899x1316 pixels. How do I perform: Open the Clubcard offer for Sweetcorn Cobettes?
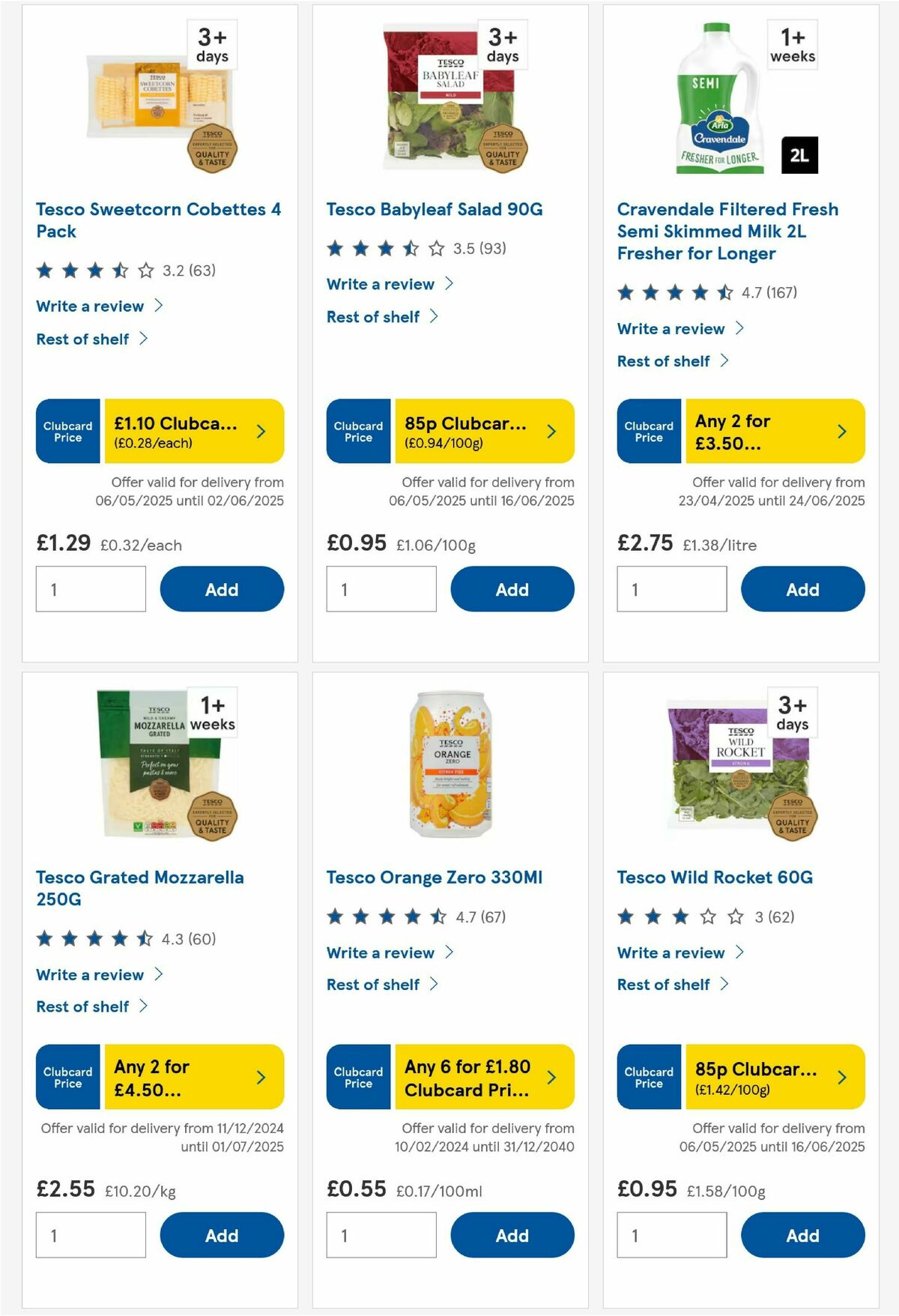click(195, 431)
